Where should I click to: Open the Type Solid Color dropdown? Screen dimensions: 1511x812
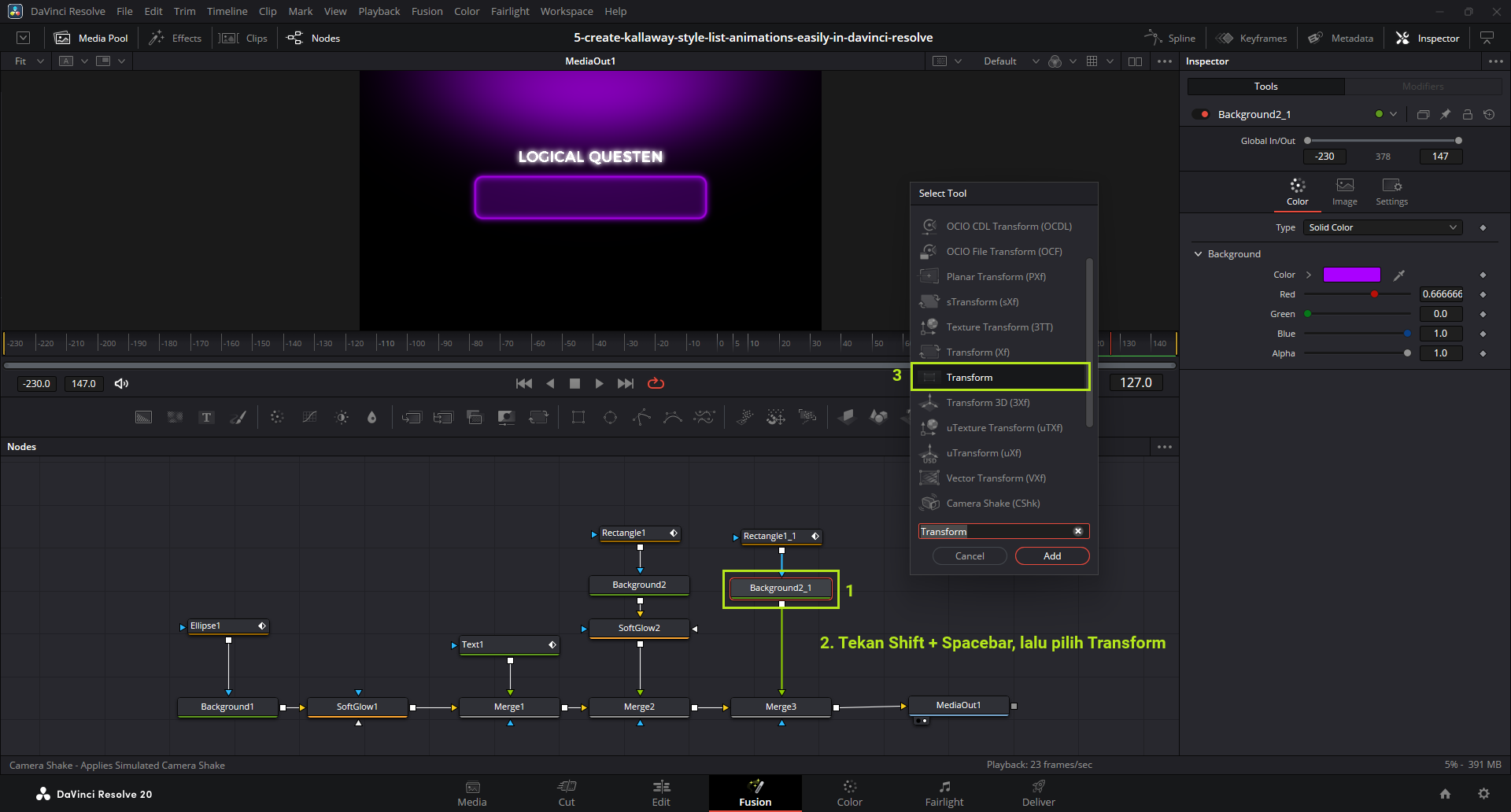1382,228
